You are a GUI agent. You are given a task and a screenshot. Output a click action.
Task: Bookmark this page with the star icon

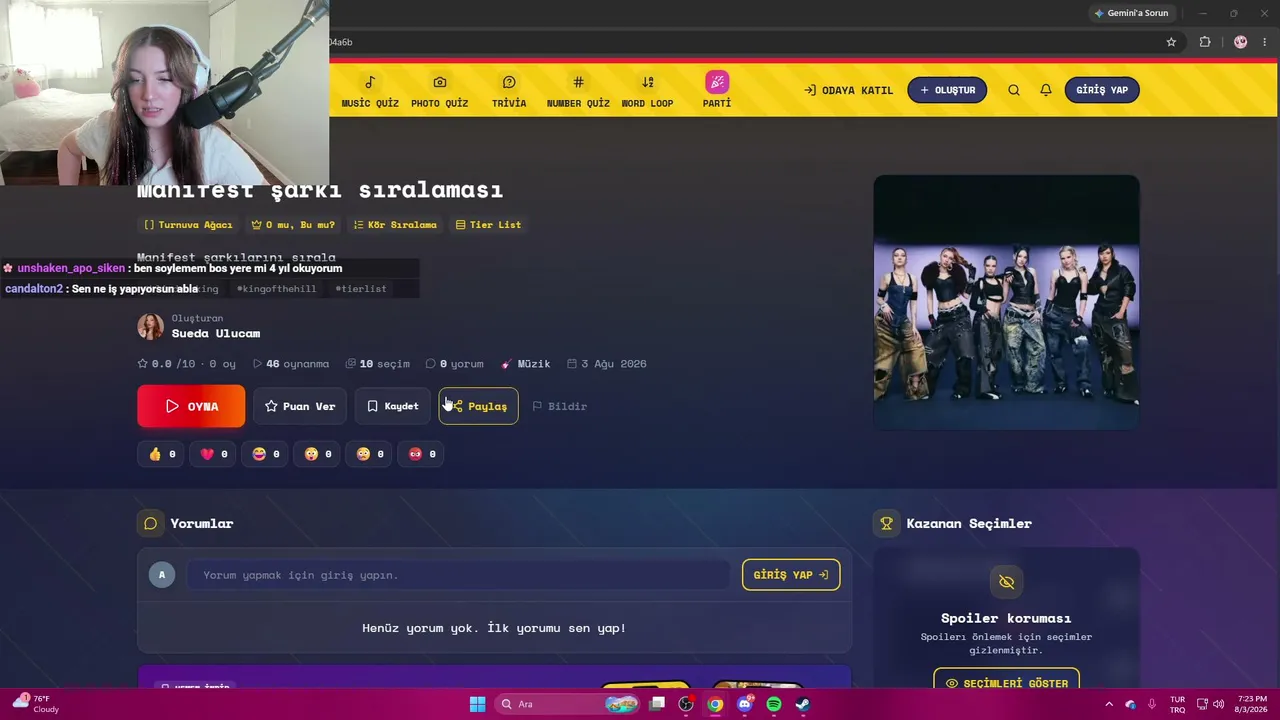coord(1171,42)
